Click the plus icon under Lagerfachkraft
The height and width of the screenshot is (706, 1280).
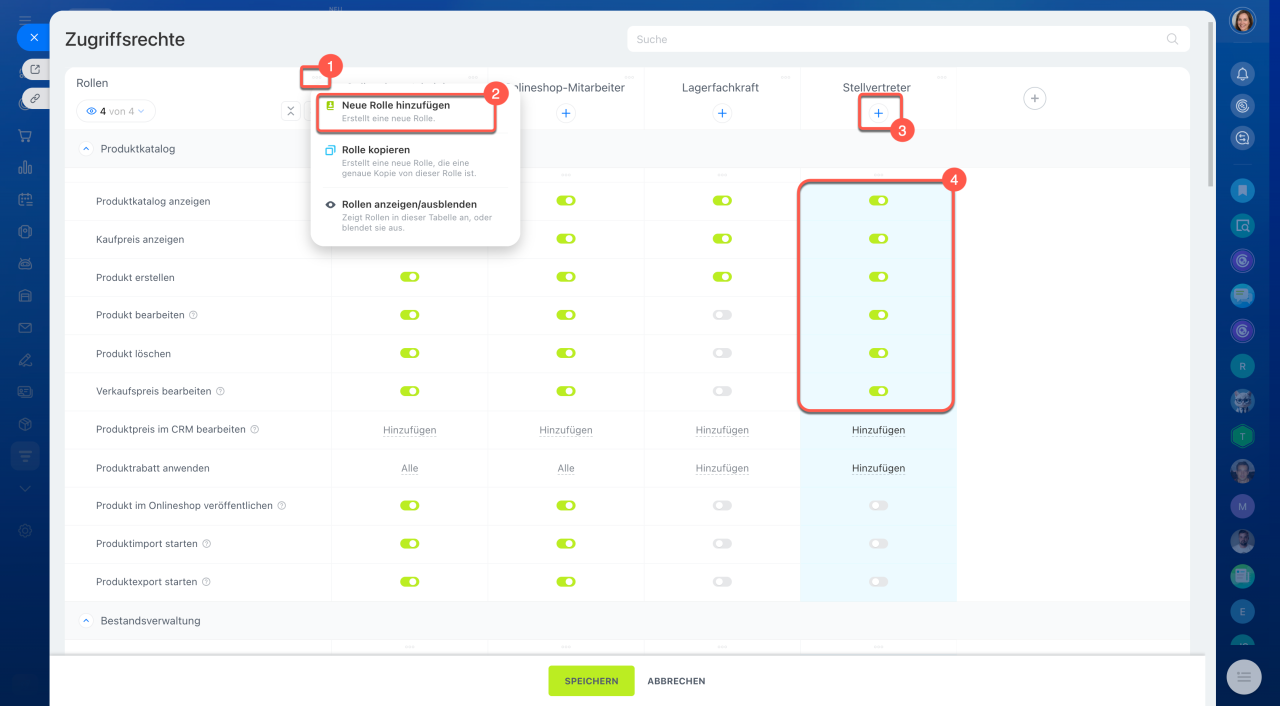722,114
